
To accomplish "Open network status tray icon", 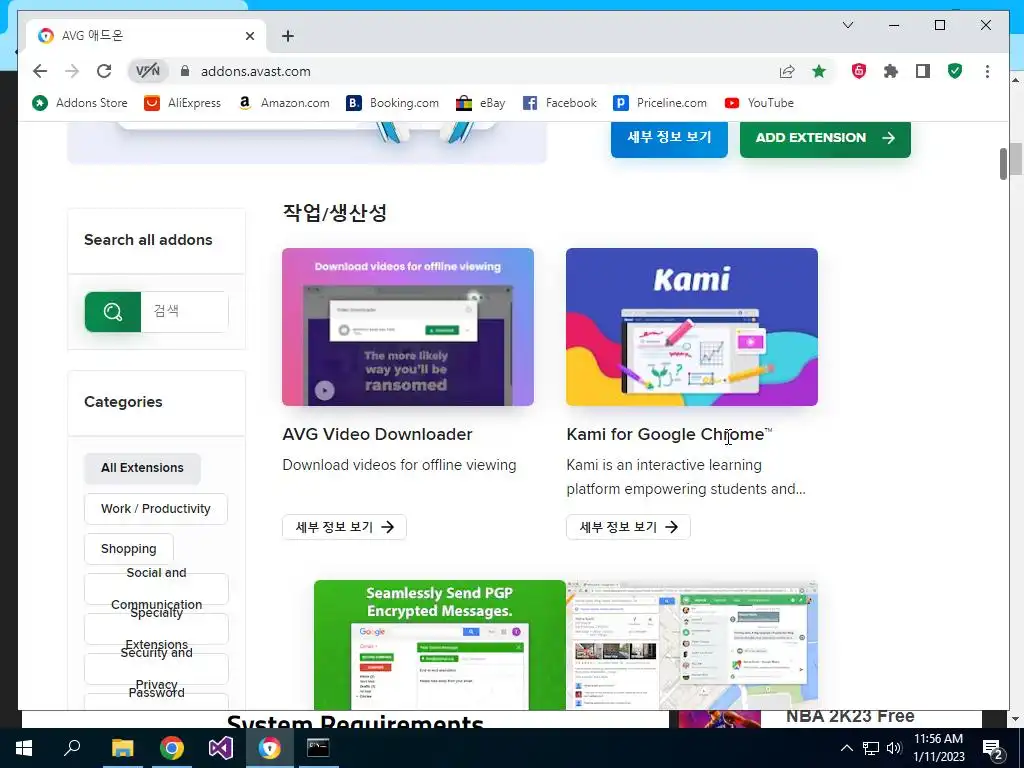I will (x=871, y=748).
